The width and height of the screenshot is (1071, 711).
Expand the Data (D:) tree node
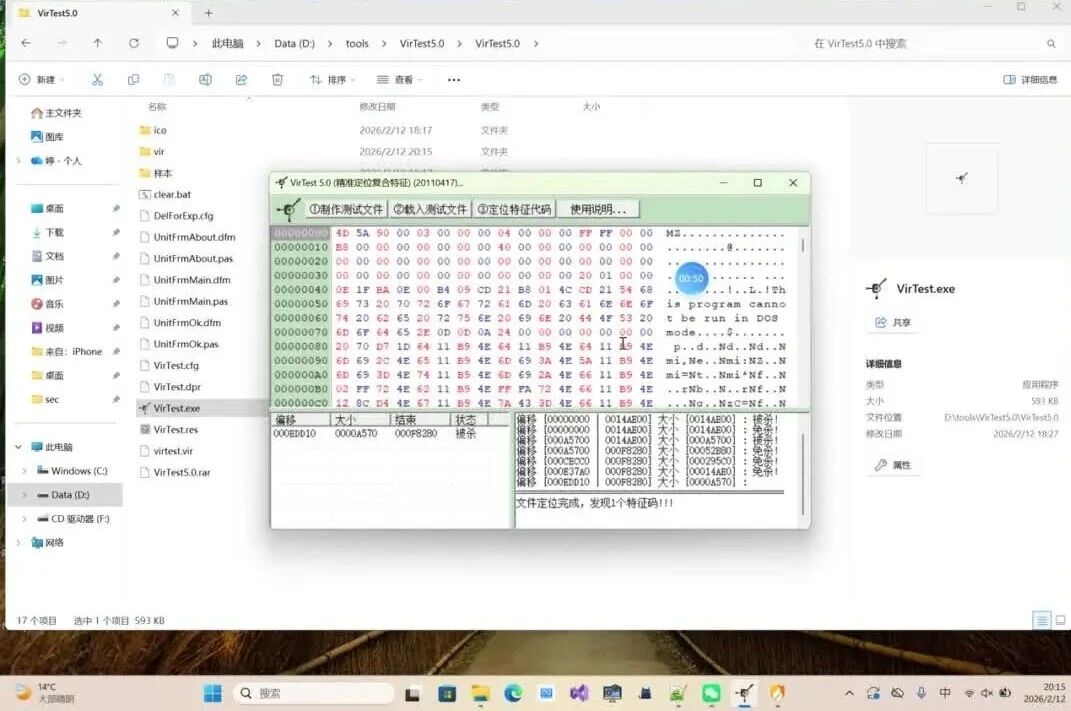click(x=25, y=495)
